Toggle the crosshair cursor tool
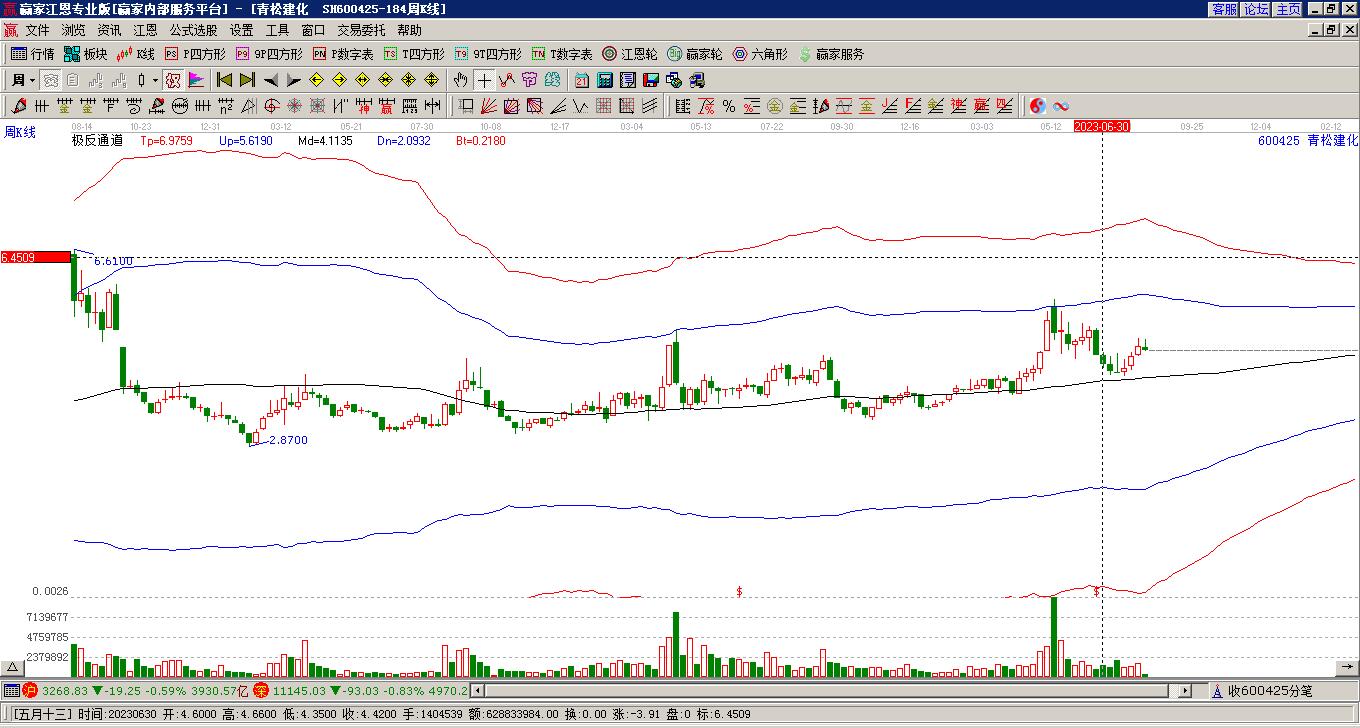 tap(484, 80)
